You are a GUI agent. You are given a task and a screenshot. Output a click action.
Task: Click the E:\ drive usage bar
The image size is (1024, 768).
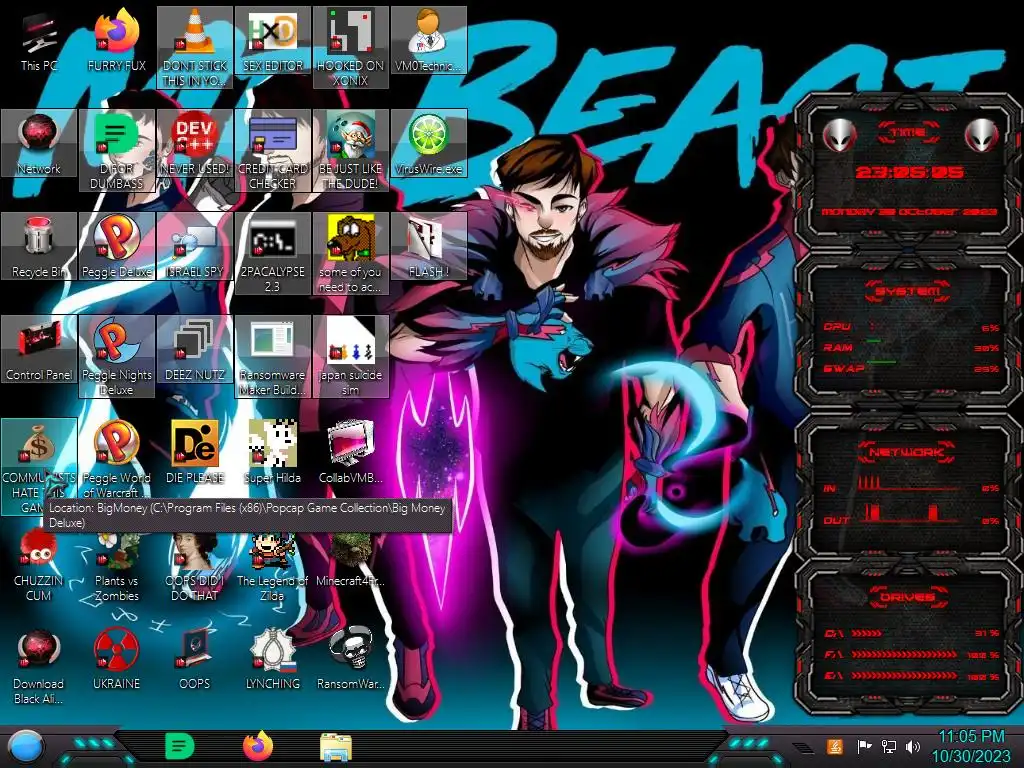point(904,676)
